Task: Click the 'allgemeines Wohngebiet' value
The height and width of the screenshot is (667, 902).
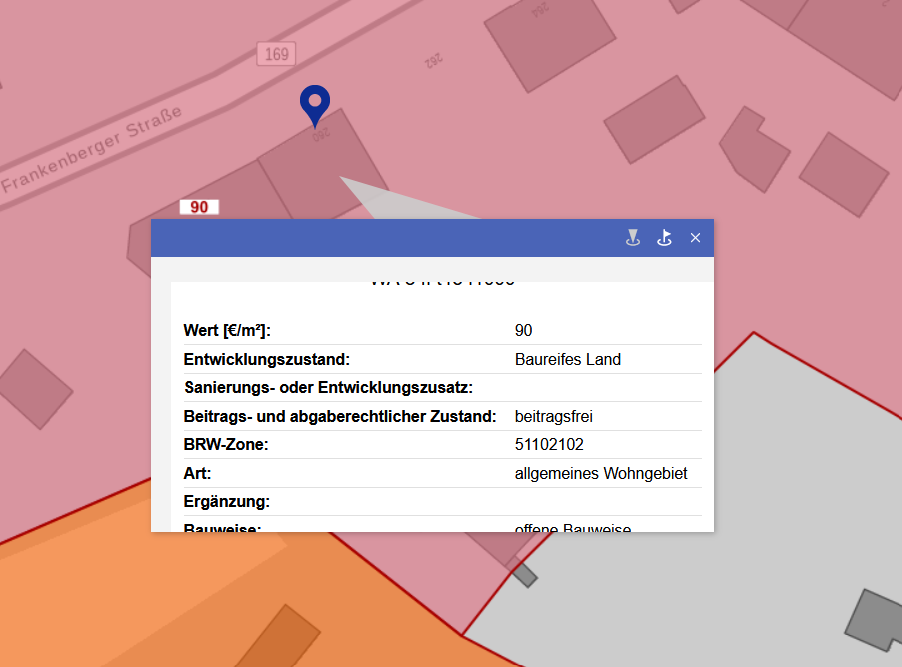Action: click(x=601, y=474)
